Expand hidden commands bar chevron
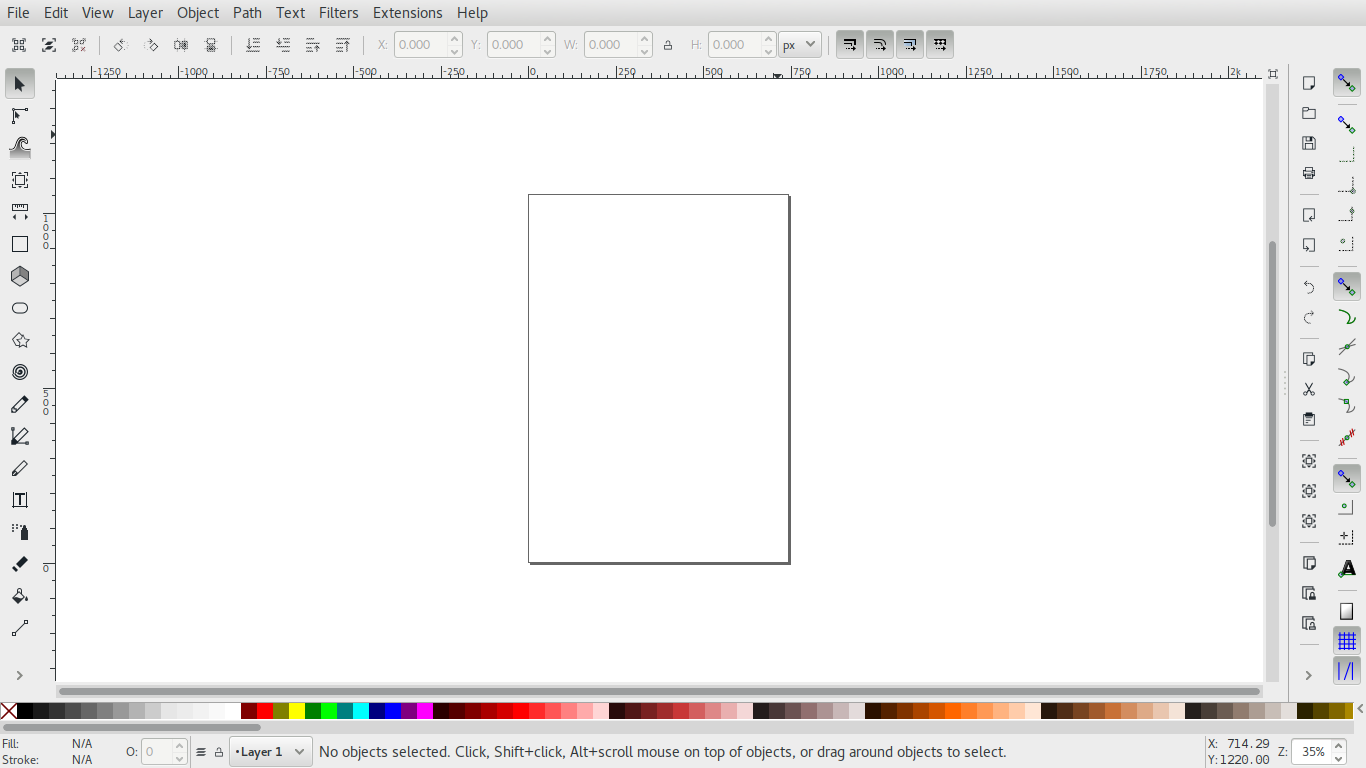Viewport: 1366px width, 768px height. (x=1308, y=675)
